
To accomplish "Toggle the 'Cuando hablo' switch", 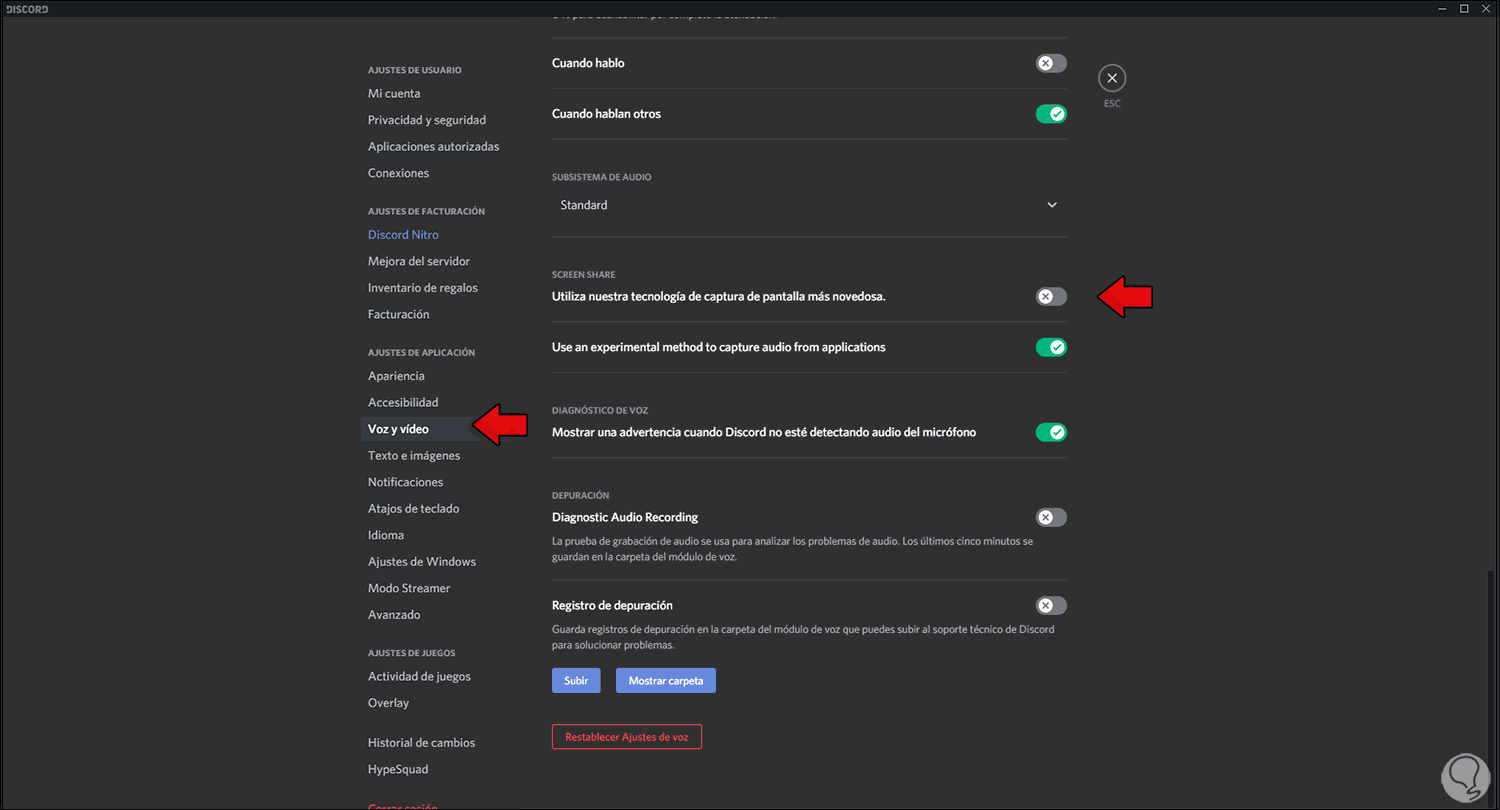I will tap(1050, 63).
